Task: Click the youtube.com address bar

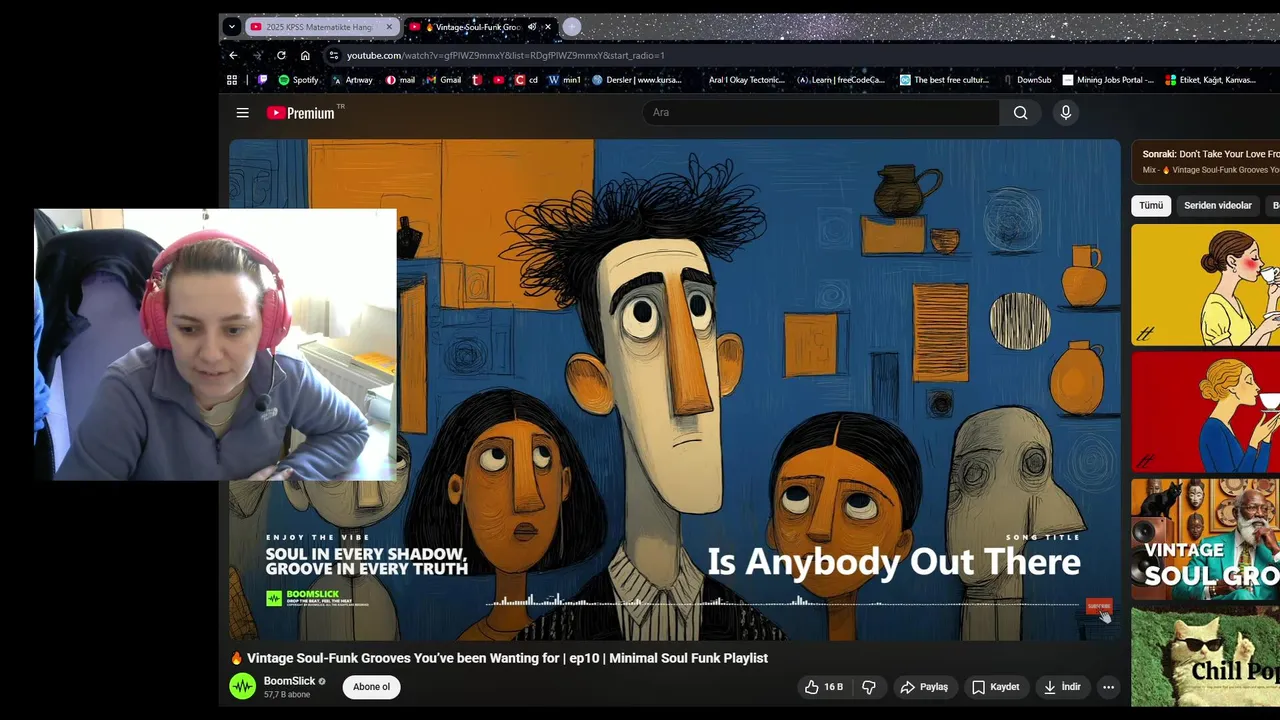Action: (800, 56)
